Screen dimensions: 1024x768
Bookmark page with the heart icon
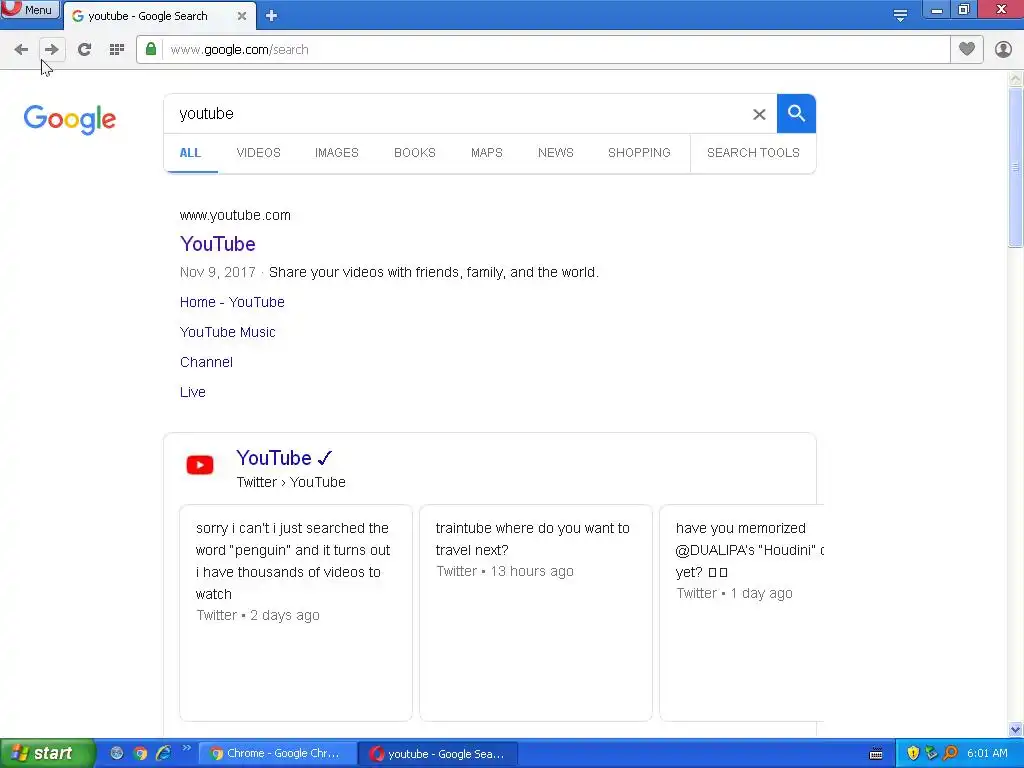(967, 49)
